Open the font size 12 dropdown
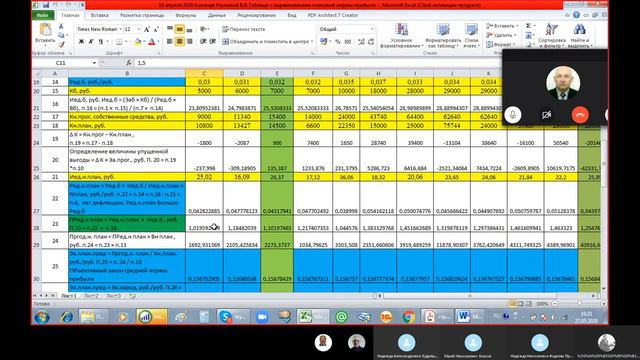Viewport: 640px width, 360px height. [x=139, y=29]
